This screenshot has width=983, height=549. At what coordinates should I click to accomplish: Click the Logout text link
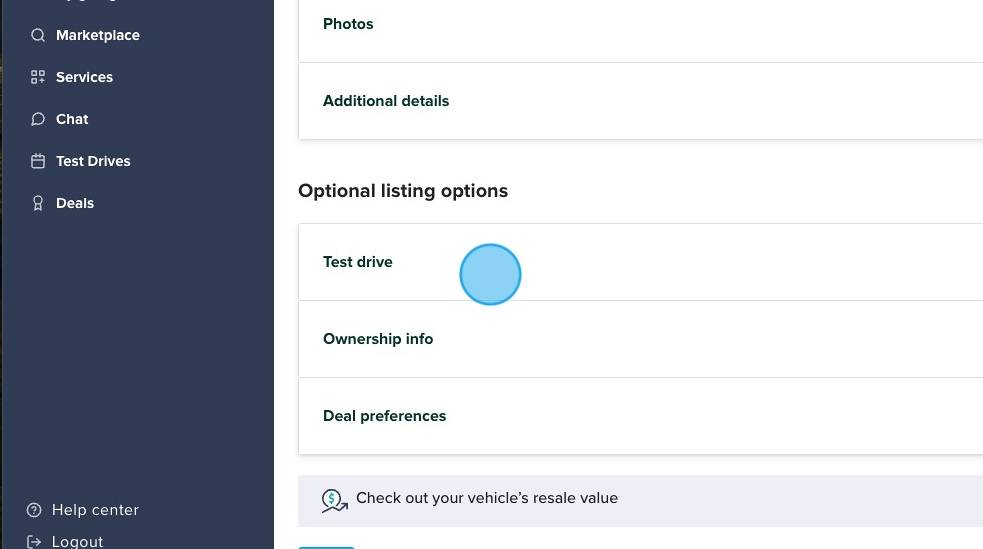tap(77, 541)
